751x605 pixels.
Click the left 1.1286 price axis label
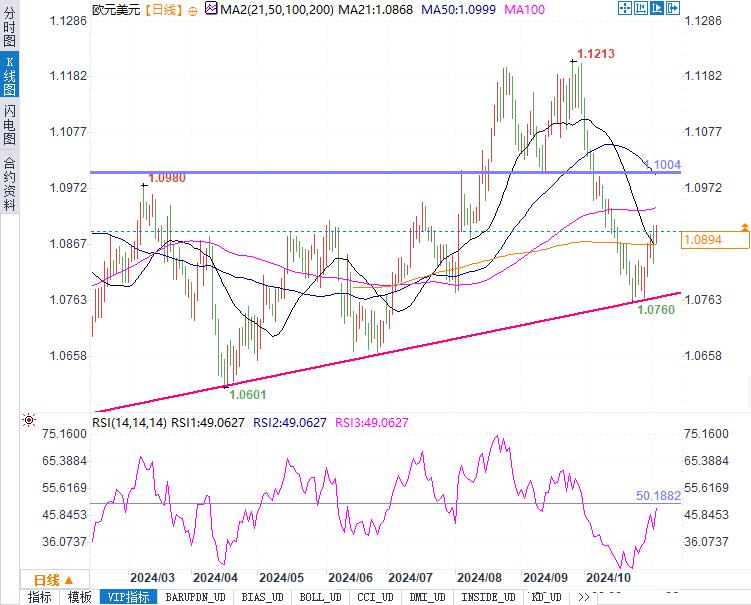68,21
